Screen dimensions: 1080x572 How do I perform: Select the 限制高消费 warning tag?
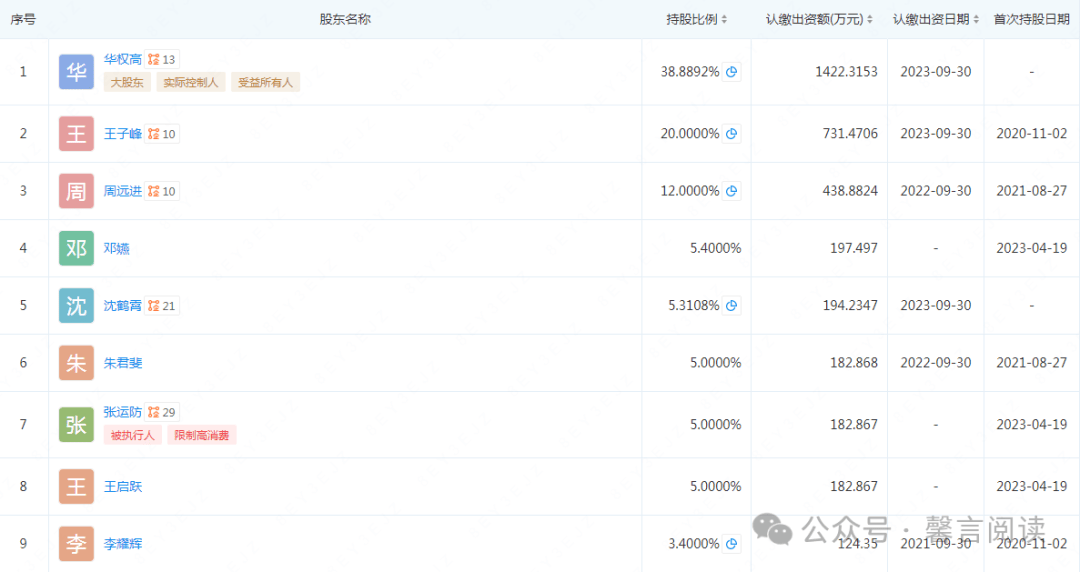pos(204,435)
